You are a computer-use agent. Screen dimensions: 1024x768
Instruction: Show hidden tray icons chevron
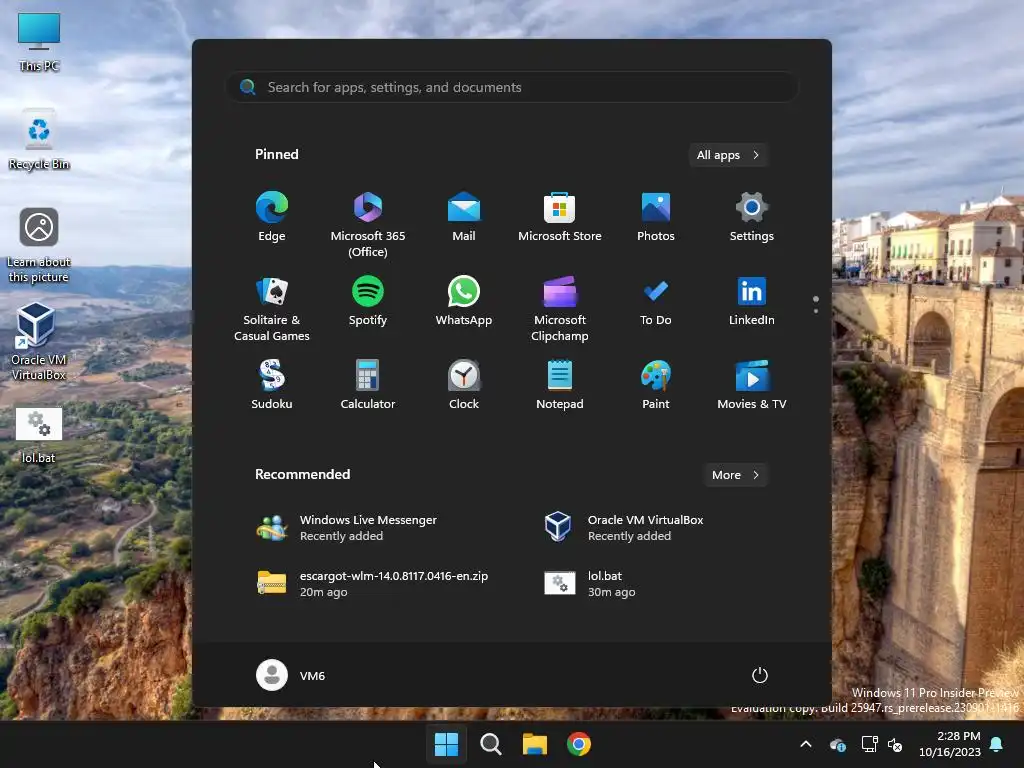(x=806, y=744)
